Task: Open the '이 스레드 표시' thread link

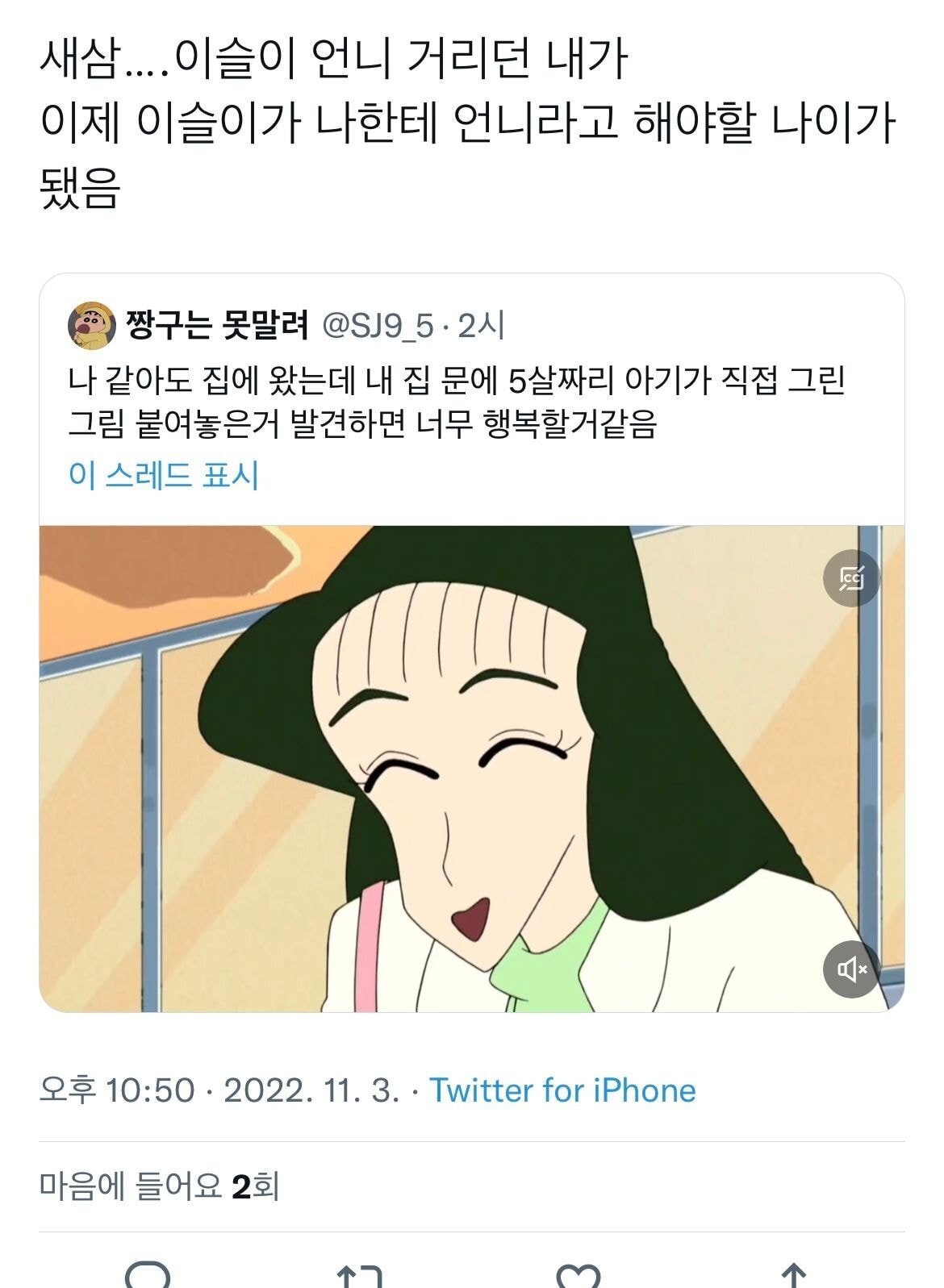Action: (164, 475)
